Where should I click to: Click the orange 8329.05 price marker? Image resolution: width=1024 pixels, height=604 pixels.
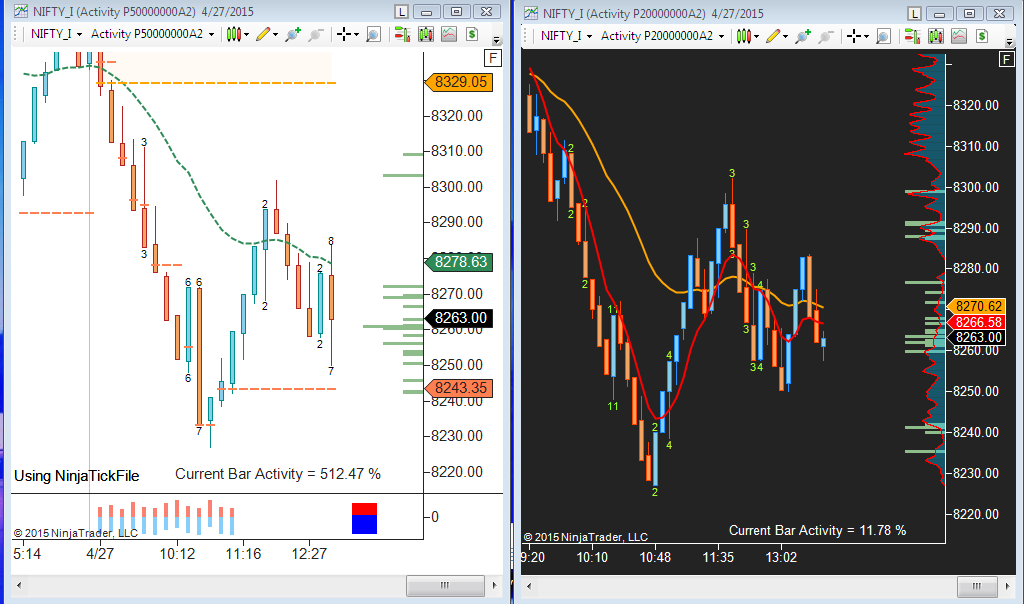458,82
